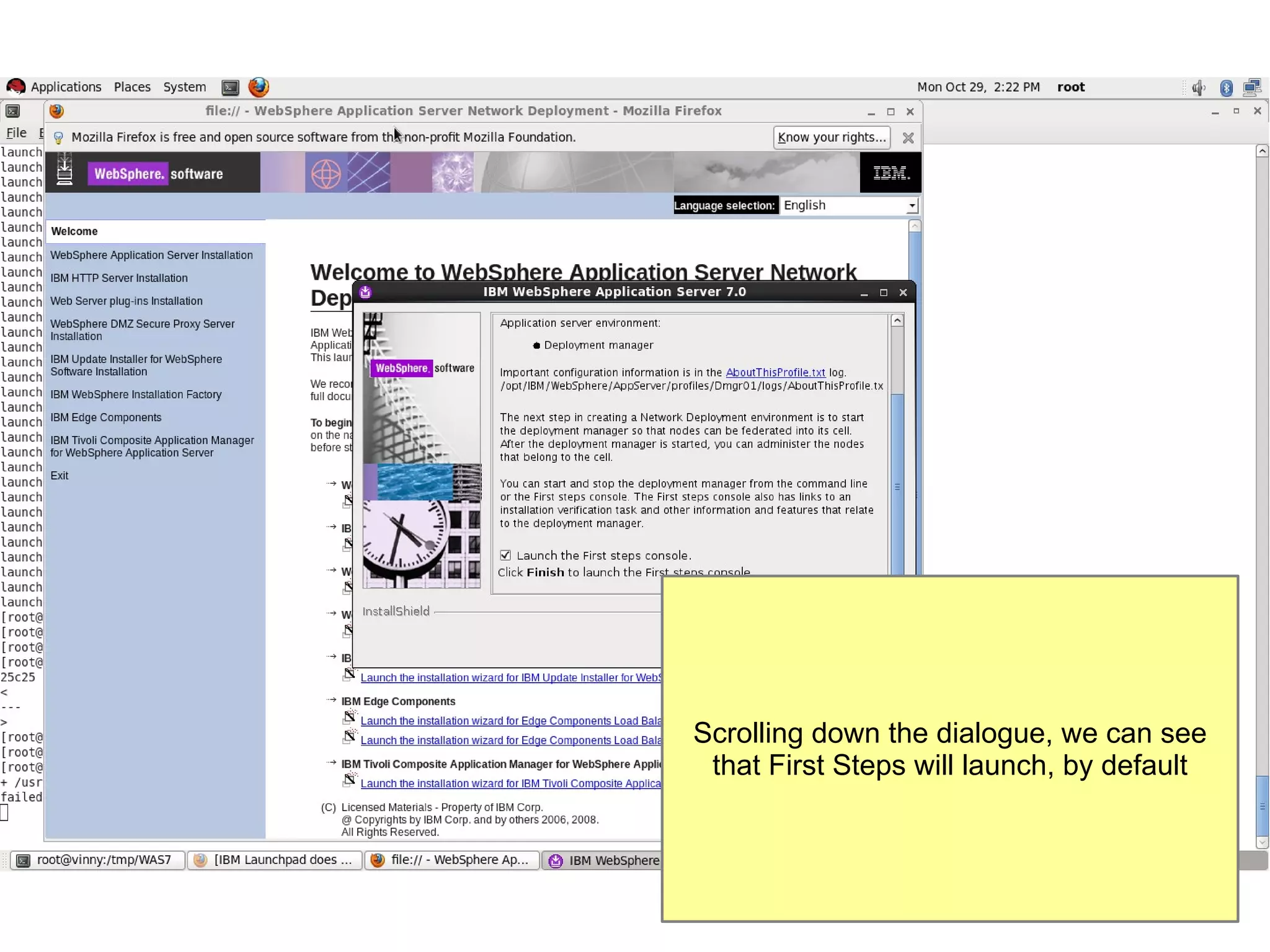
Task: Click the network connection tray icon
Action: 1252,87
